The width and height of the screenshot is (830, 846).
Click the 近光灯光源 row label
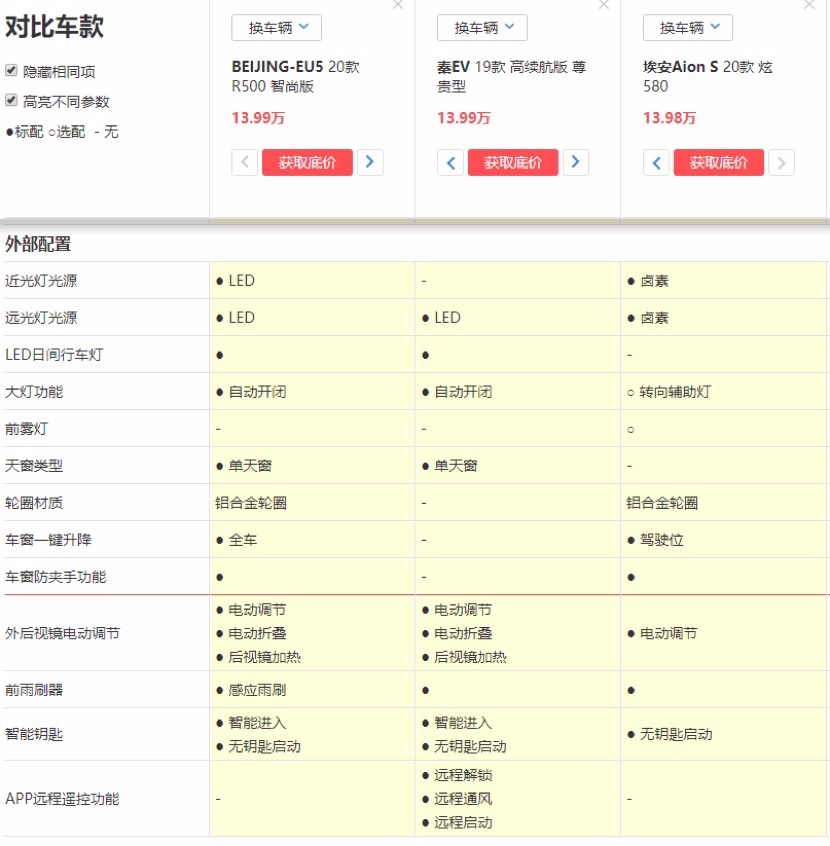(x=41, y=281)
